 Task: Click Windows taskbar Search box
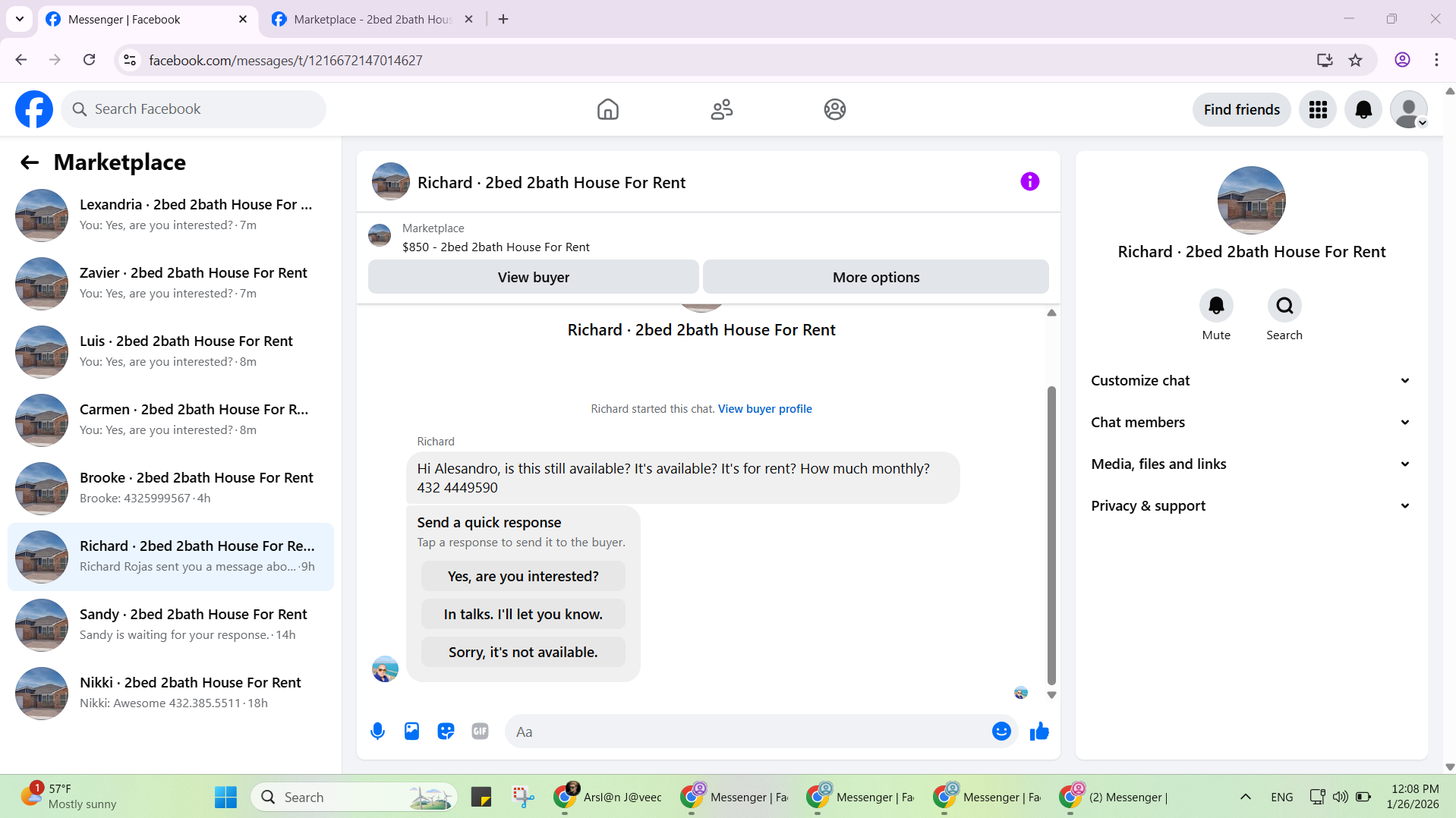click(x=354, y=797)
